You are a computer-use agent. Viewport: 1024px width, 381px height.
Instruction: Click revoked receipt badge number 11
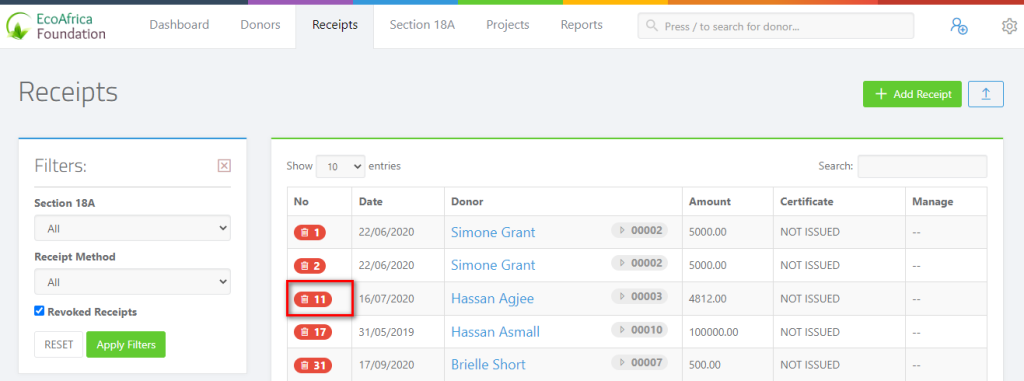pyautogui.click(x=313, y=299)
